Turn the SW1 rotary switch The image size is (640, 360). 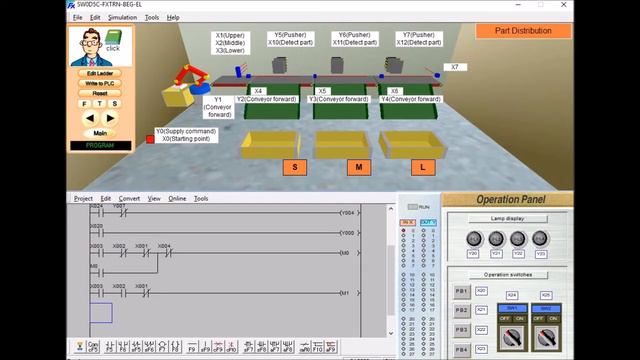pyautogui.click(x=512, y=338)
